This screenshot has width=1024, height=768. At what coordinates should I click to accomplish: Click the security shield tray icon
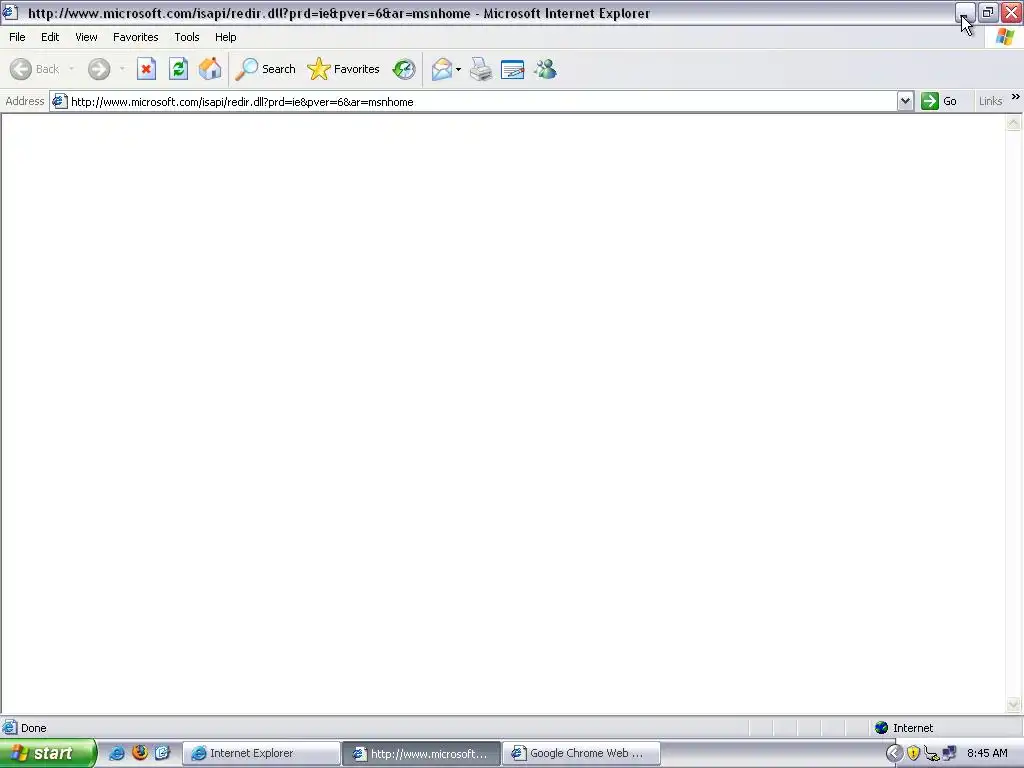pyautogui.click(x=913, y=754)
